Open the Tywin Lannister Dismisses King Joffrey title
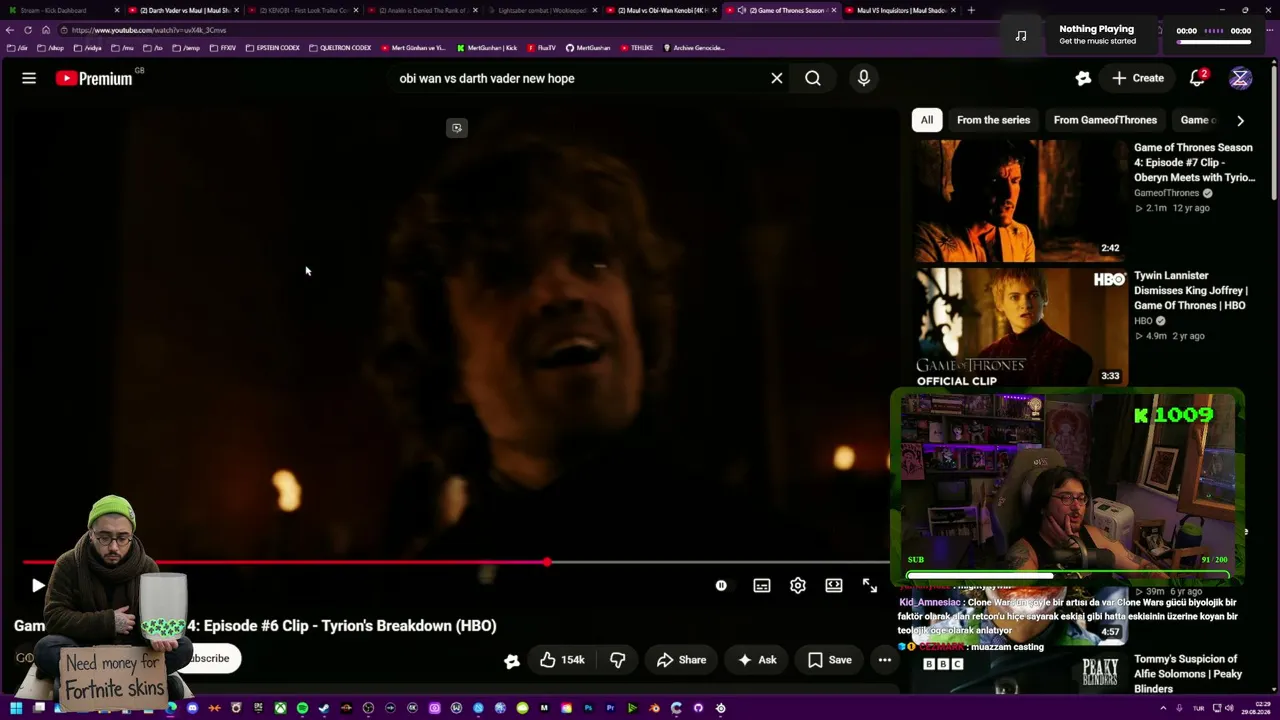The image size is (1280, 720). tap(1191, 290)
